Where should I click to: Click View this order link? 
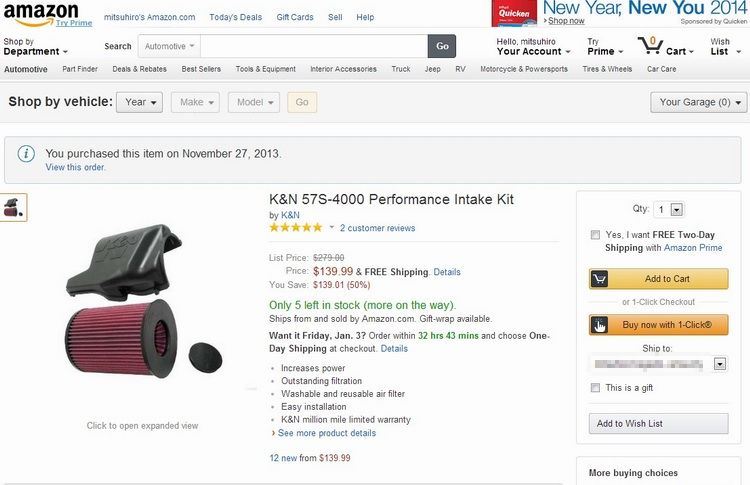click(76, 167)
